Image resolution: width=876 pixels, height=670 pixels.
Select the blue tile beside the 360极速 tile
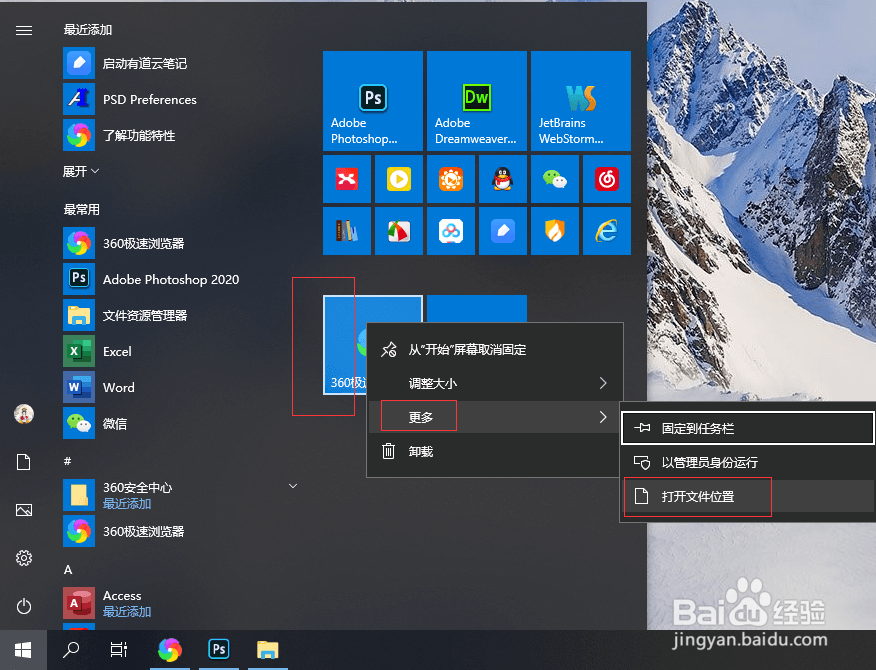point(477,308)
